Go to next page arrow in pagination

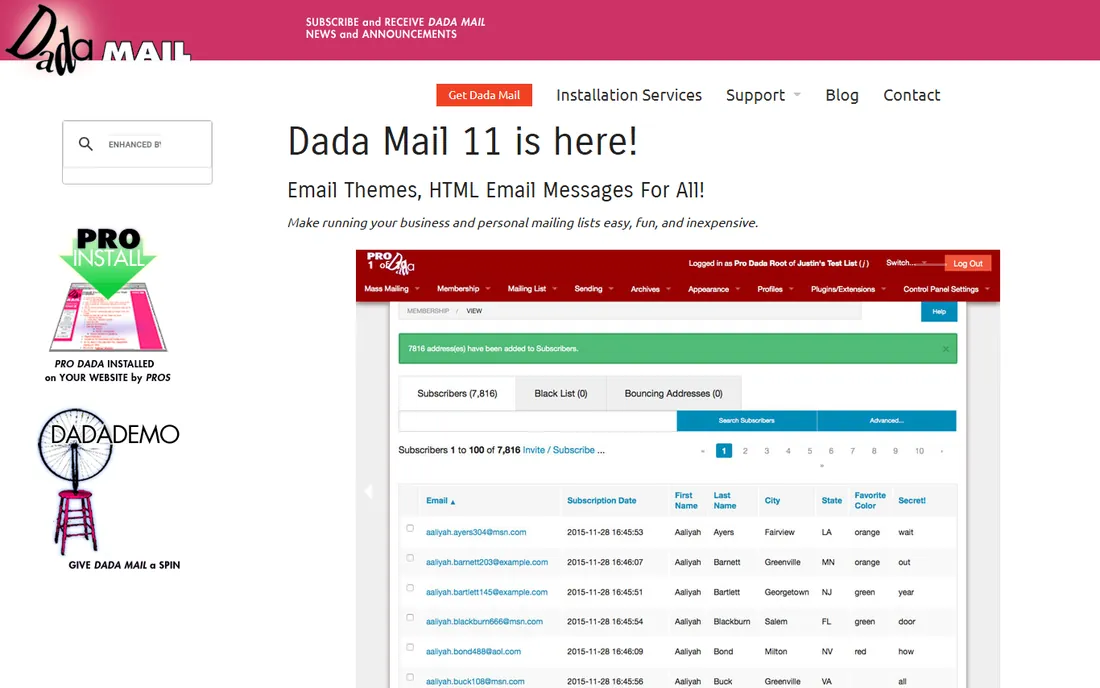[x=941, y=451]
